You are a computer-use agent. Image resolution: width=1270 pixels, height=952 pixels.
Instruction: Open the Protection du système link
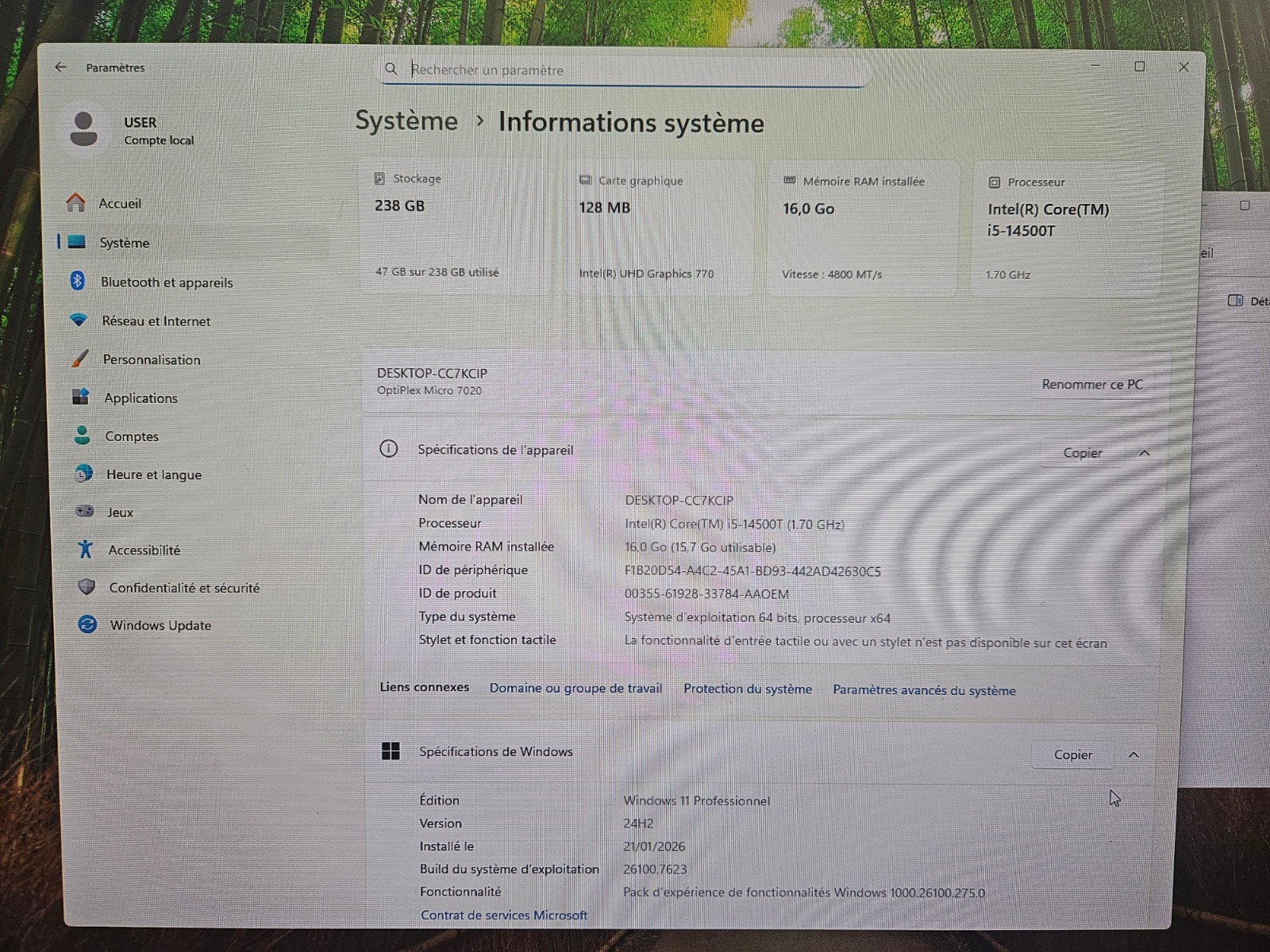(x=748, y=689)
